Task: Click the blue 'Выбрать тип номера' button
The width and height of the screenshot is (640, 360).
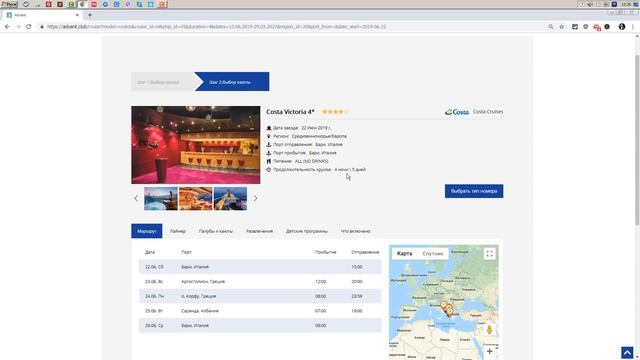Action: click(x=474, y=191)
